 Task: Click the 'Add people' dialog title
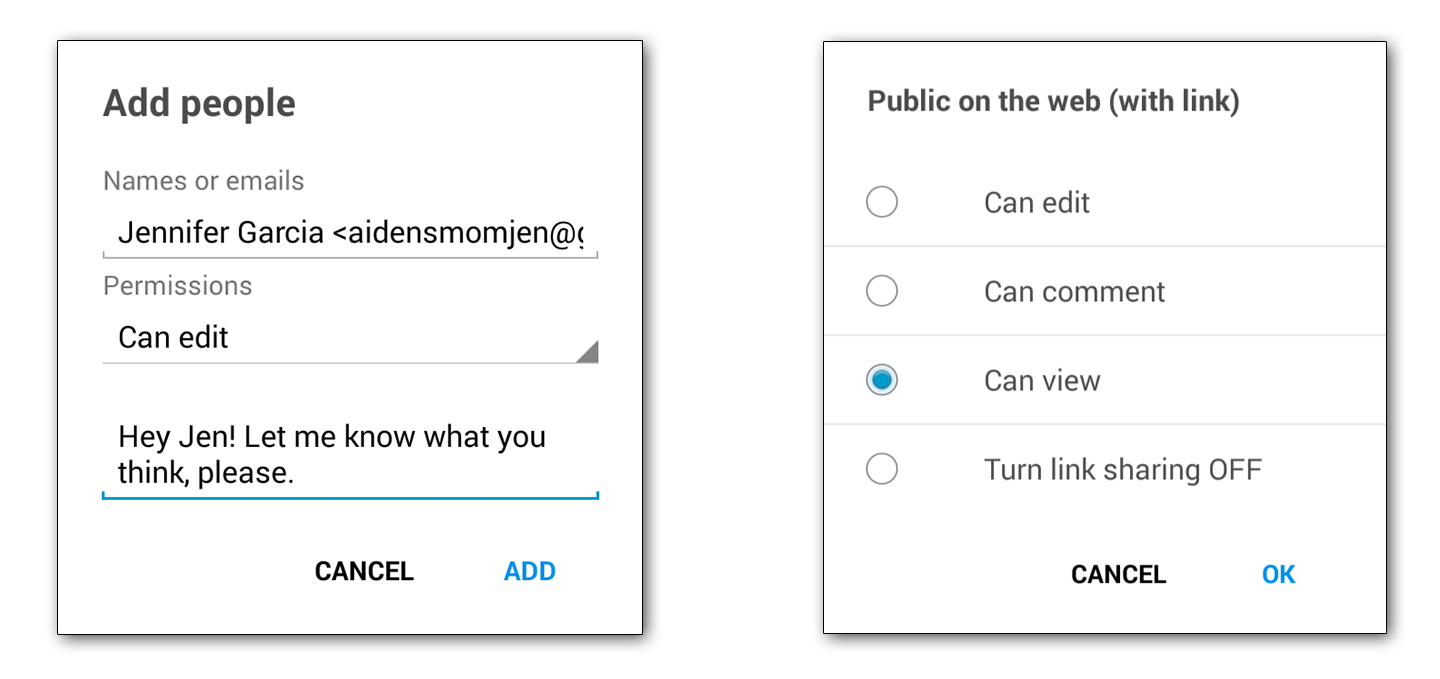[199, 104]
